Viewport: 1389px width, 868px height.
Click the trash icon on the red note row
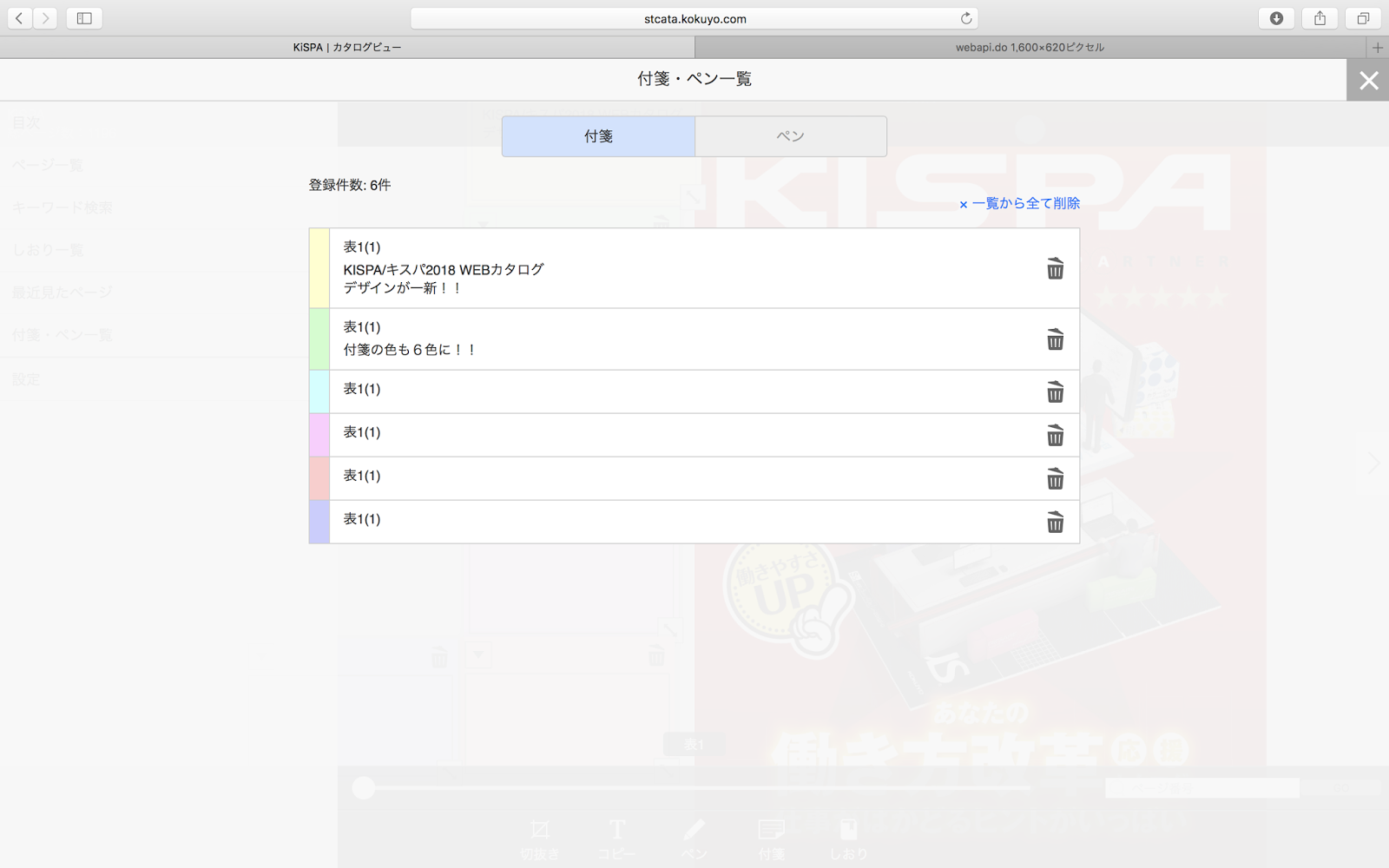click(x=1055, y=479)
